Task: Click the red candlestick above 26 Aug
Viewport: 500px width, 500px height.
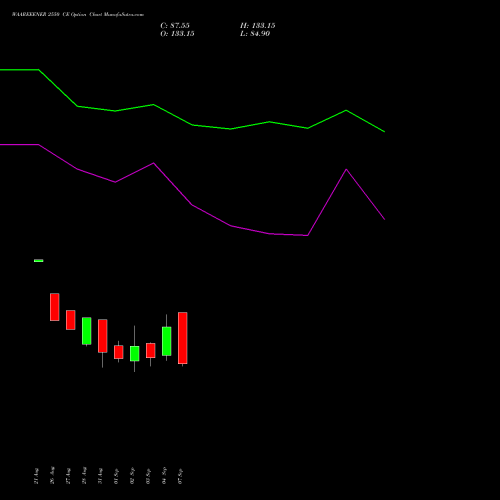Action: pyautogui.click(x=55, y=307)
